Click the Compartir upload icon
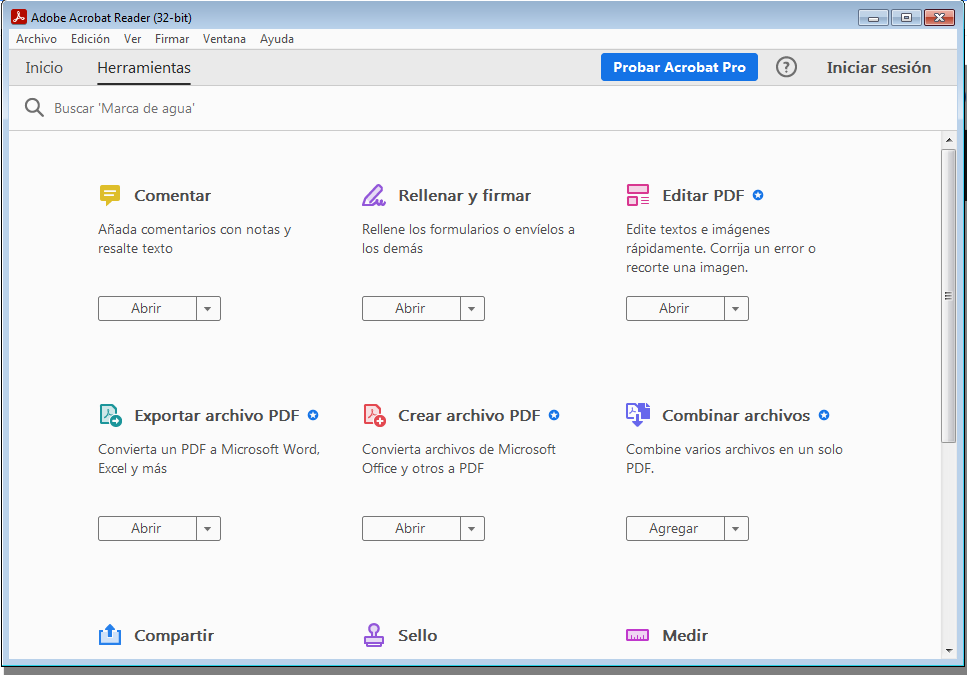The height and width of the screenshot is (675, 967). tap(110, 635)
